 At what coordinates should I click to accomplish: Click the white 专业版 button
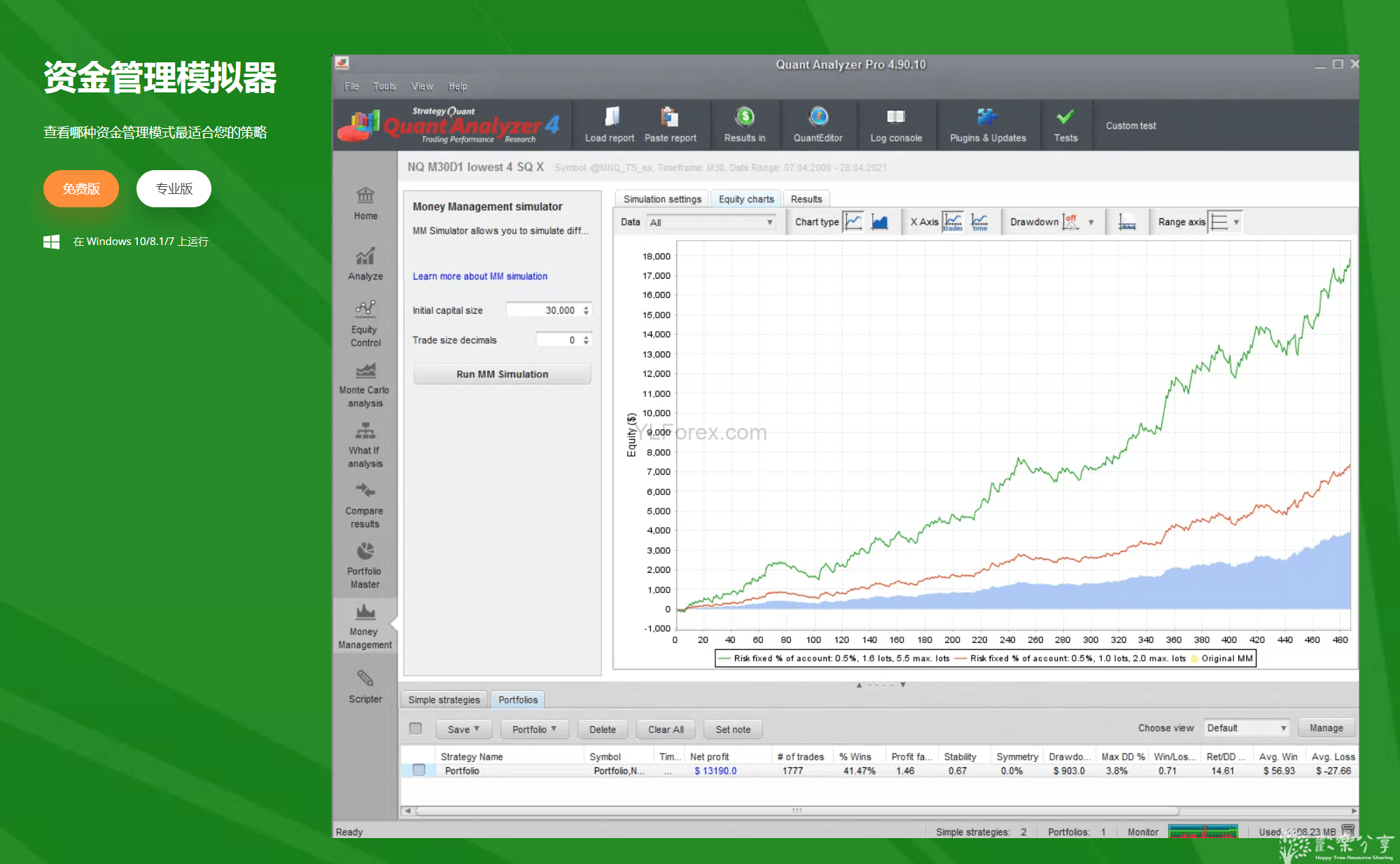[x=174, y=188]
